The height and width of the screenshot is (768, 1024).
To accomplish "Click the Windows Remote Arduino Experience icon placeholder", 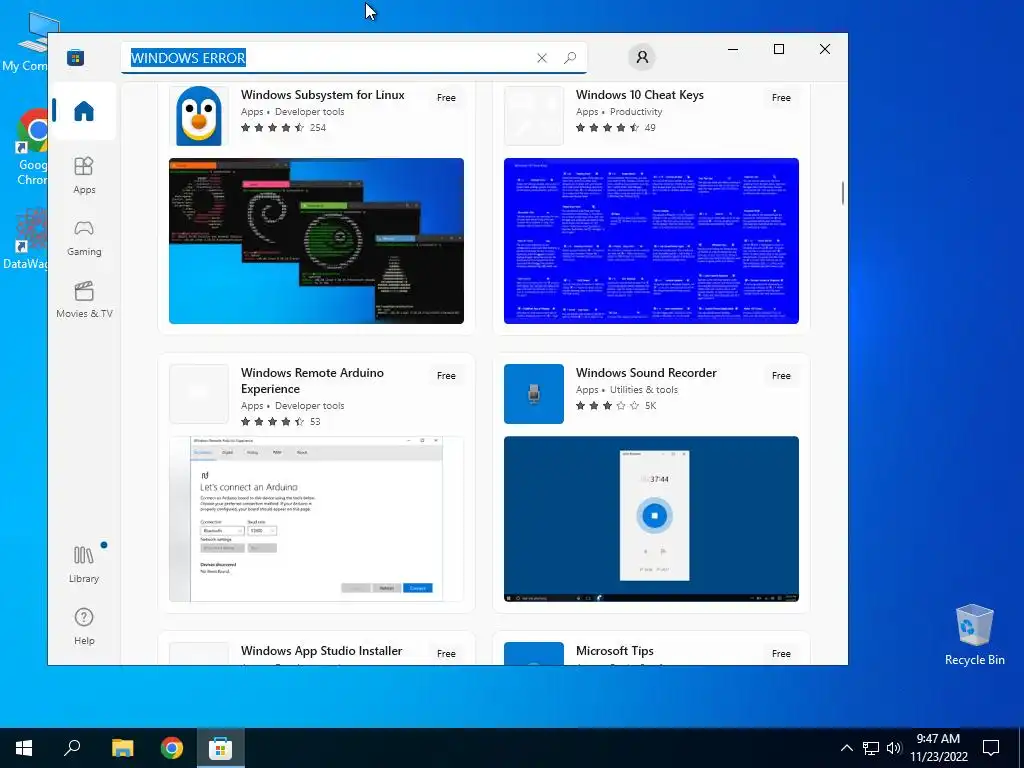I will 199,394.
